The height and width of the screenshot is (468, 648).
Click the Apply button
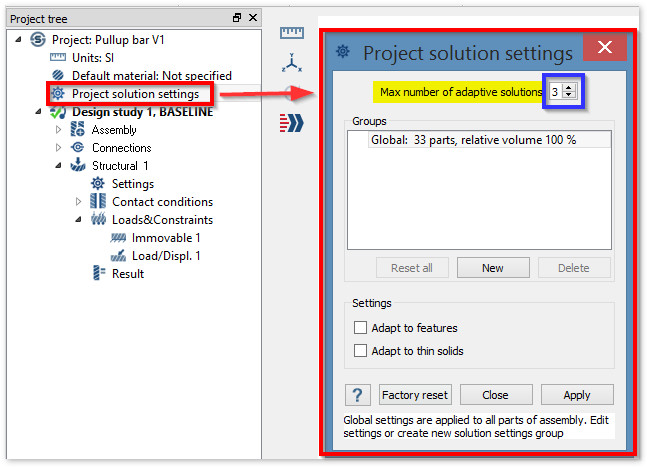(577, 395)
